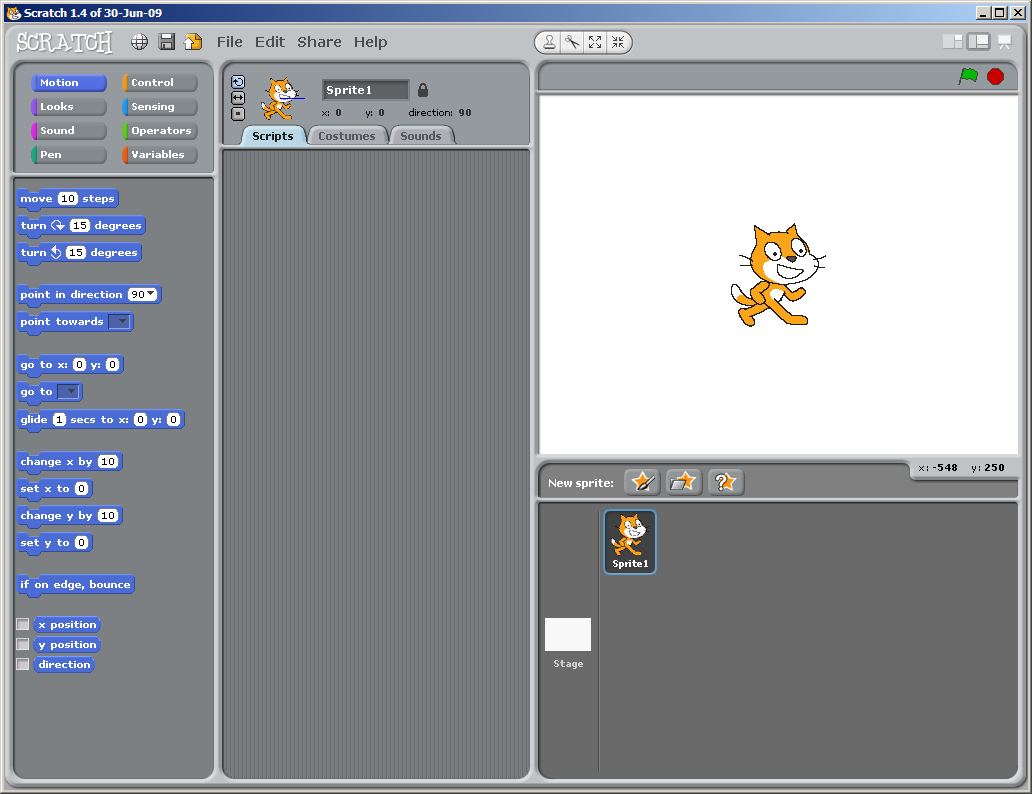The height and width of the screenshot is (794, 1032).
Task: Enable the x position stage monitor checkbox
Action: (x=23, y=625)
